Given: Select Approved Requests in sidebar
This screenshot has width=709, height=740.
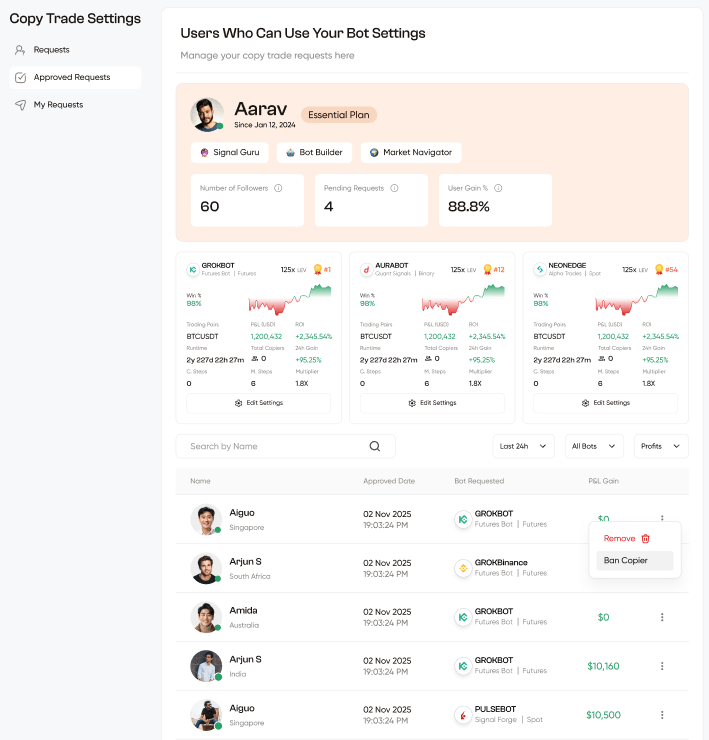Looking at the screenshot, I should point(75,77).
